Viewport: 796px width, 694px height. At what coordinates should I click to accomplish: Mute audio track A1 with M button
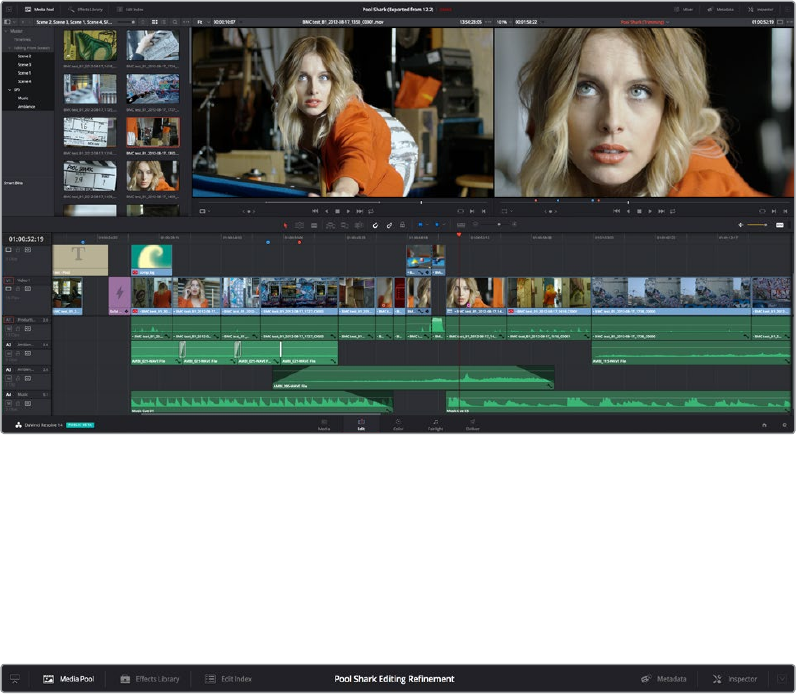9,329
